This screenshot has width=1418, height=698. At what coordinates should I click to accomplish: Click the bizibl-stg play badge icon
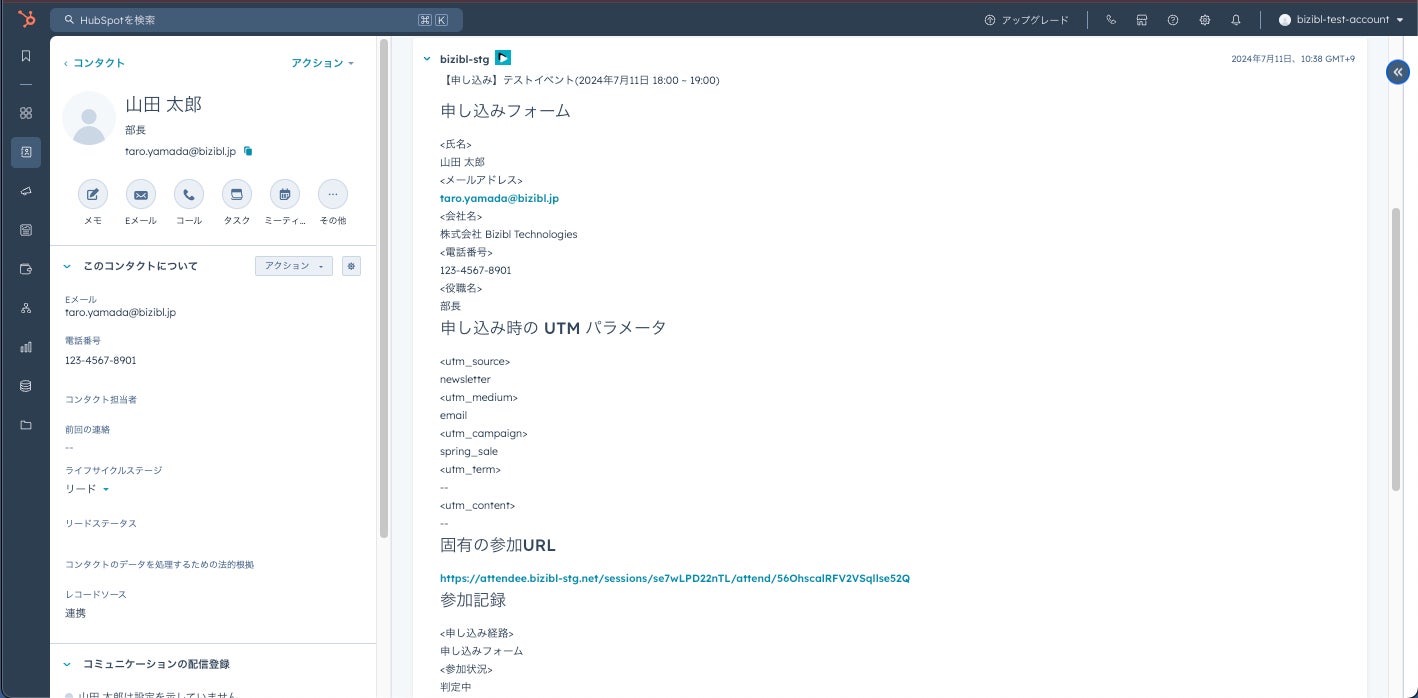[503, 59]
